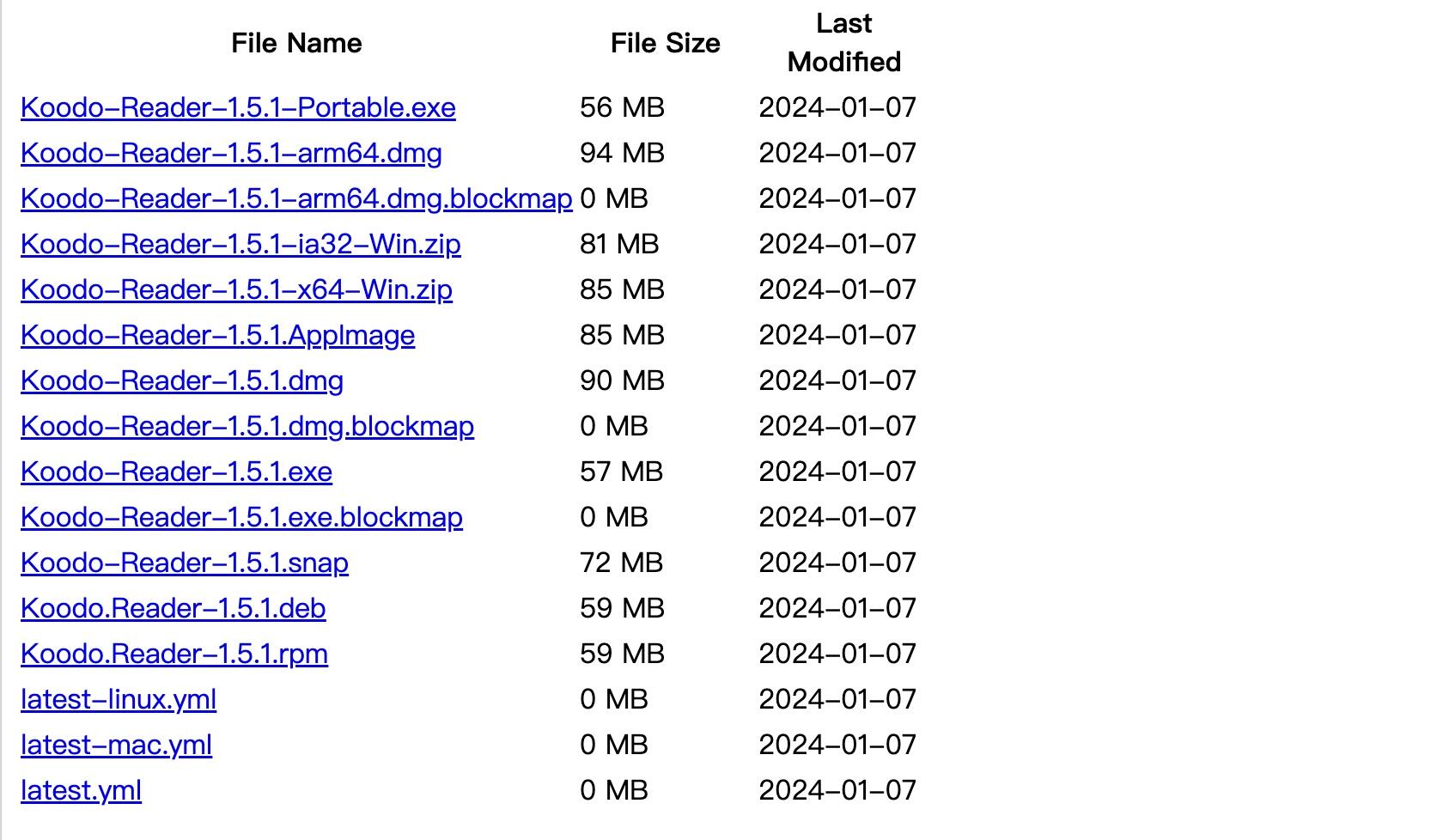Image resolution: width=1455 pixels, height=840 pixels.
Task: Click the arm64.dmg.blockmap file link
Action: (296, 198)
